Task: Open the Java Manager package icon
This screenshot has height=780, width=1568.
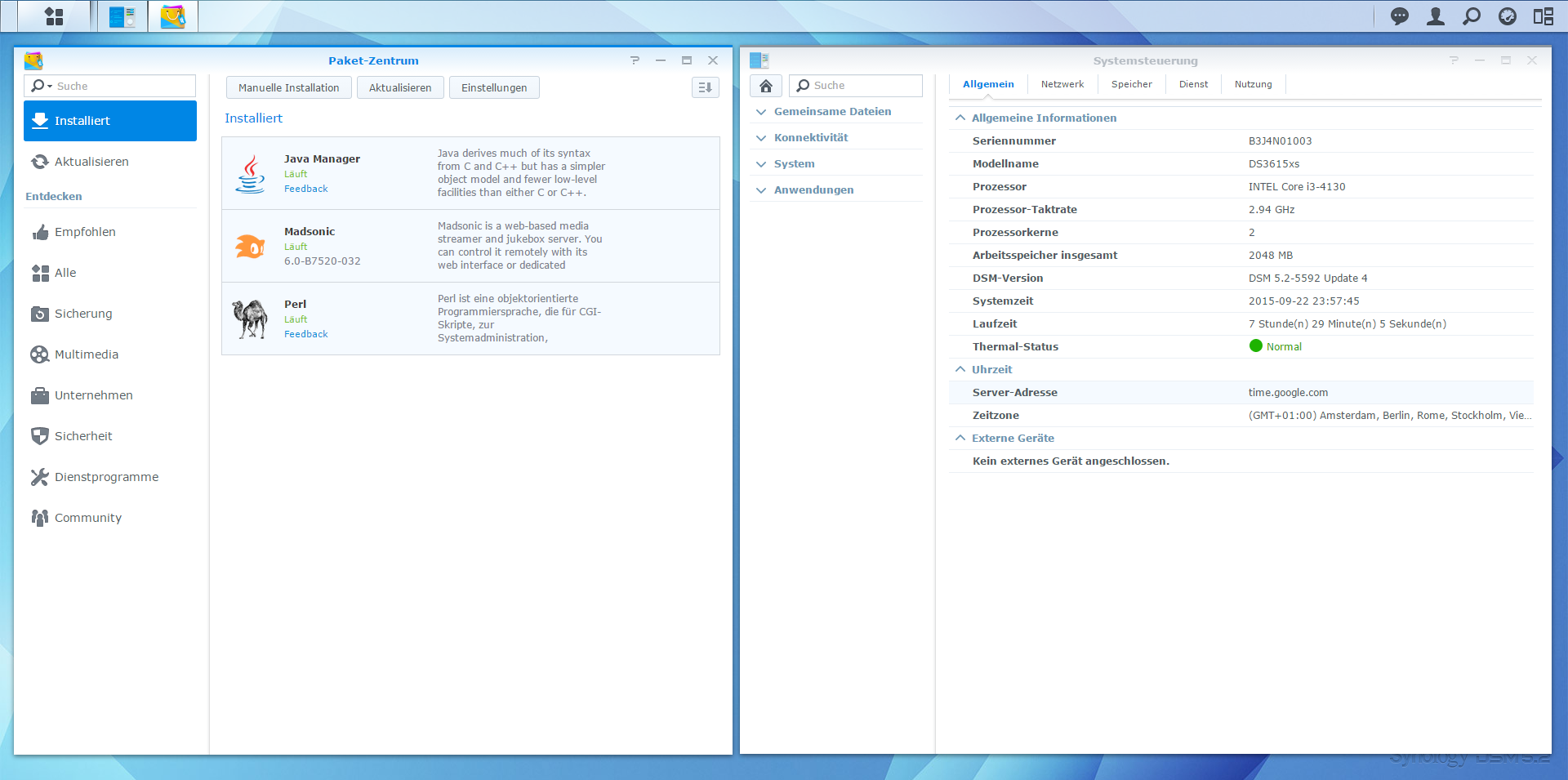Action: click(x=250, y=174)
